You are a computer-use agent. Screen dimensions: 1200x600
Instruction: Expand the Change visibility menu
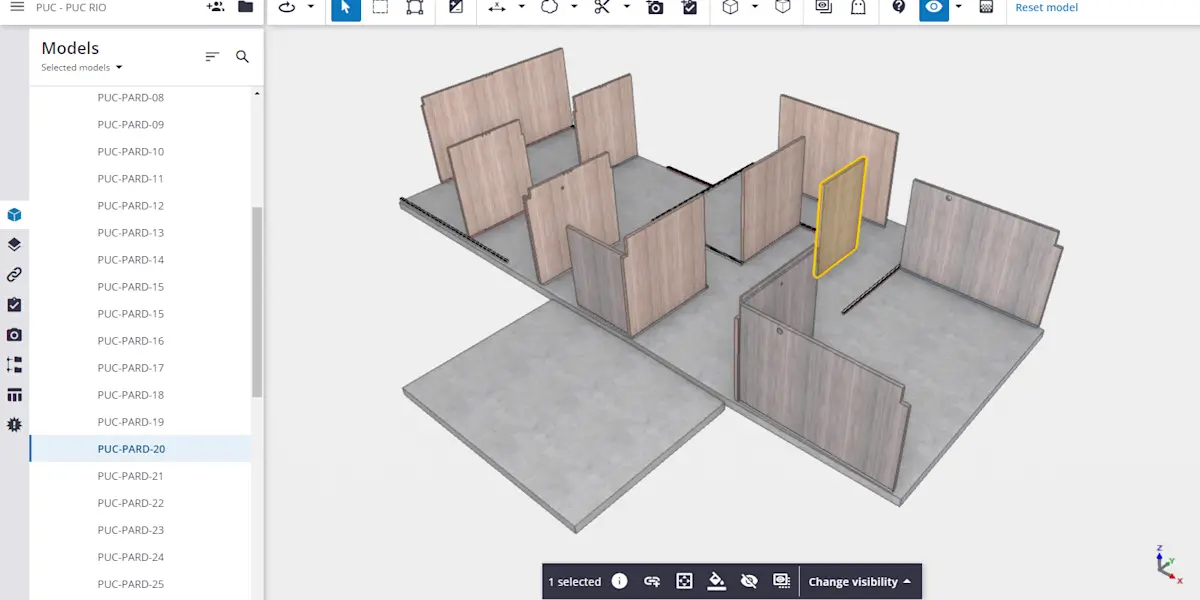(x=860, y=582)
